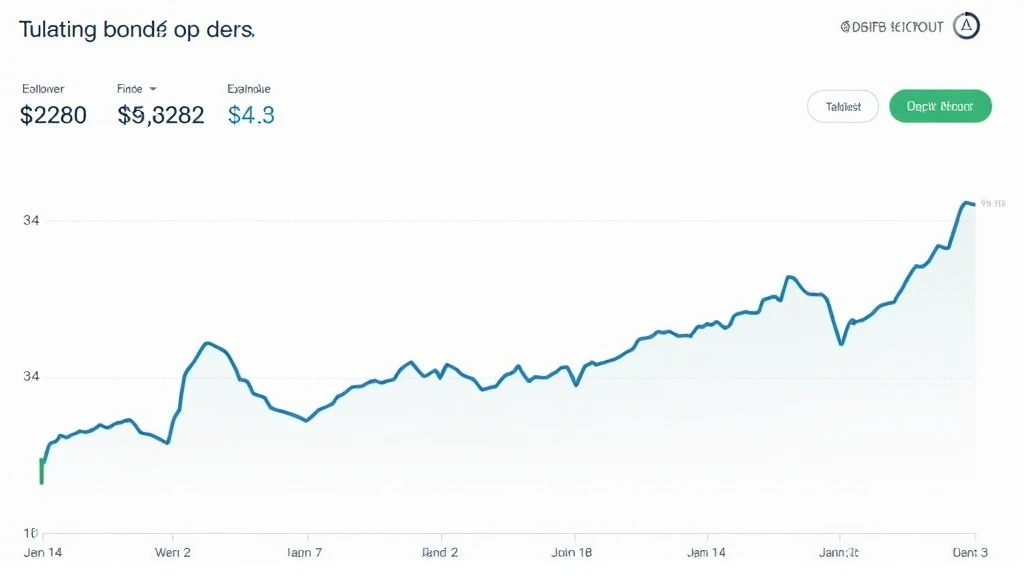Click the "DSIFB IEICPOUT" account label
The height and width of the screenshot is (576, 1024).
[x=897, y=28]
